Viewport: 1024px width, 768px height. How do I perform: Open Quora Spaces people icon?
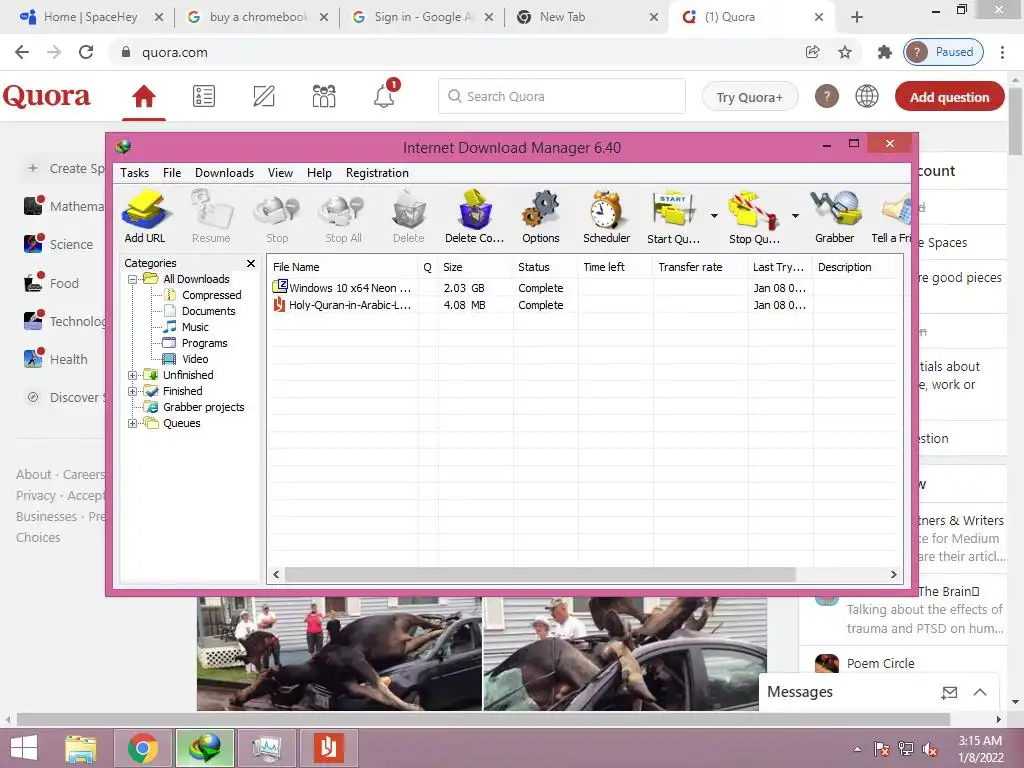pyautogui.click(x=324, y=97)
